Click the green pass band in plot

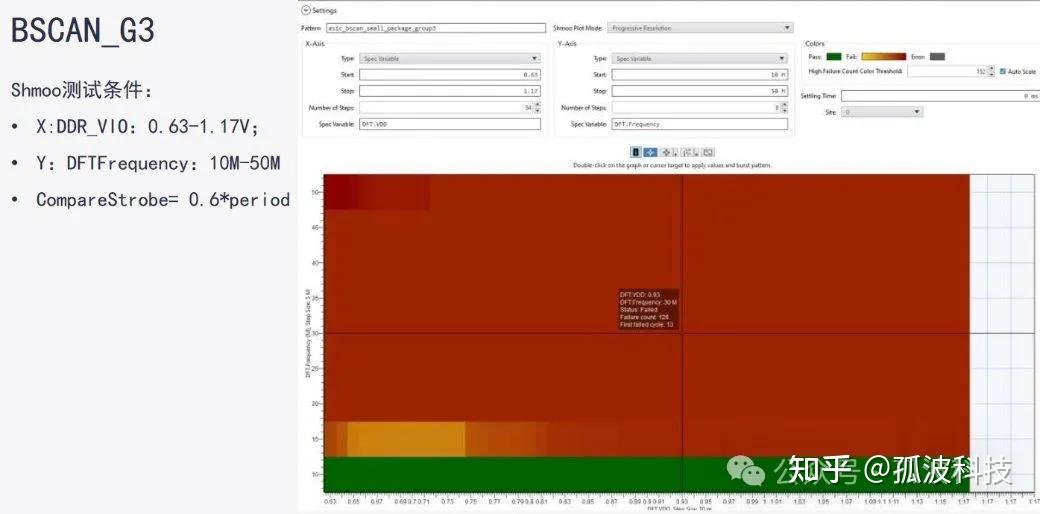point(647,474)
